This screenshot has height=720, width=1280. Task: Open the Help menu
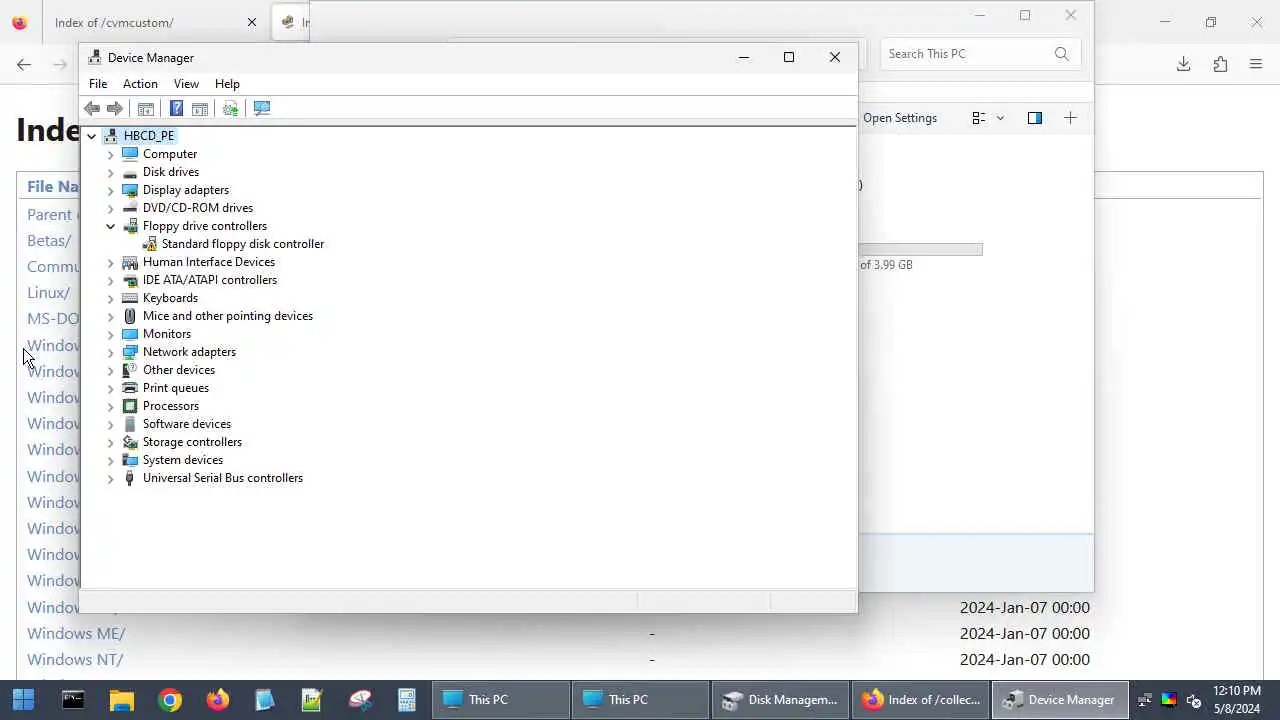click(227, 84)
